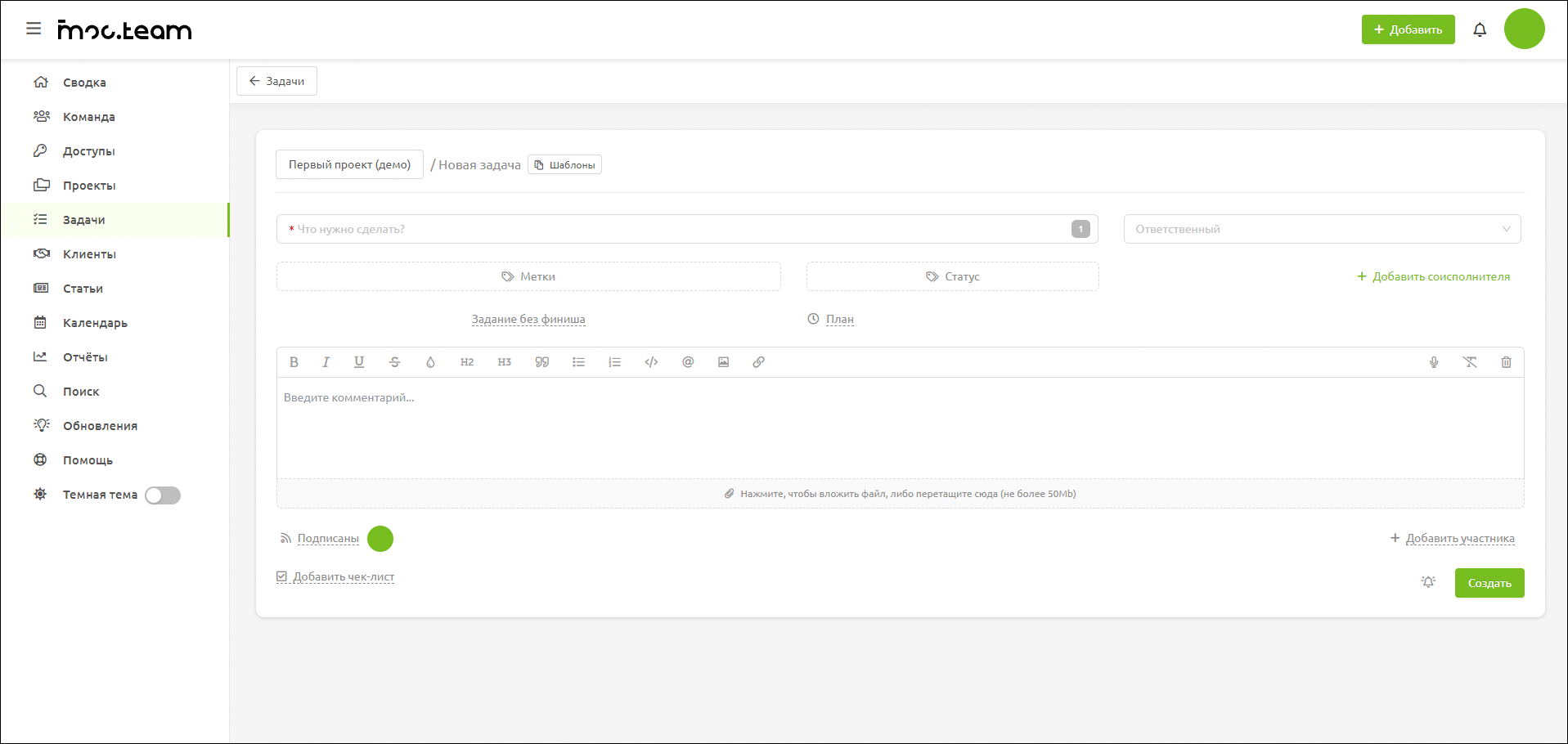Insert a code block using toolbar icon
The width and height of the screenshot is (1568, 744).
click(x=651, y=362)
